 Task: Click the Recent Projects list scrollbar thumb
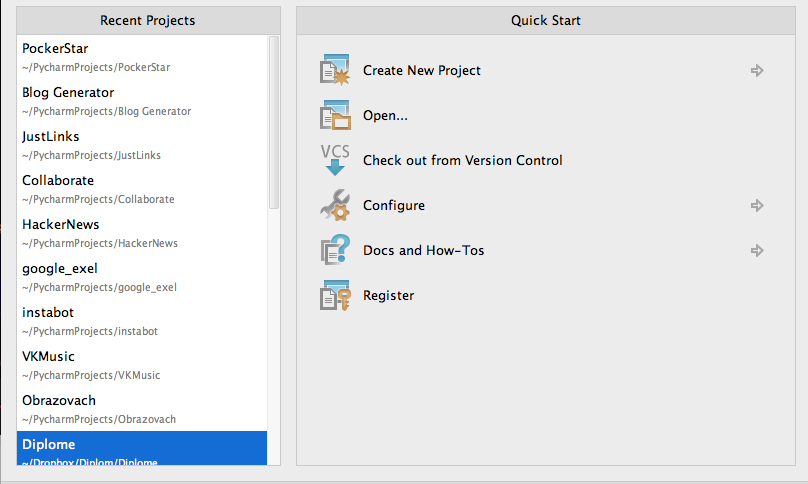point(274,123)
